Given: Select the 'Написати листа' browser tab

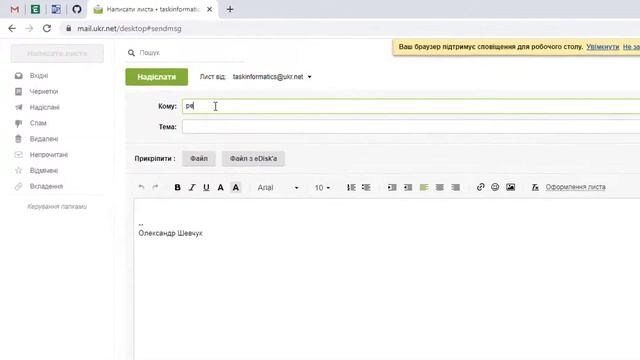Looking at the screenshot, I should coord(152,9).
